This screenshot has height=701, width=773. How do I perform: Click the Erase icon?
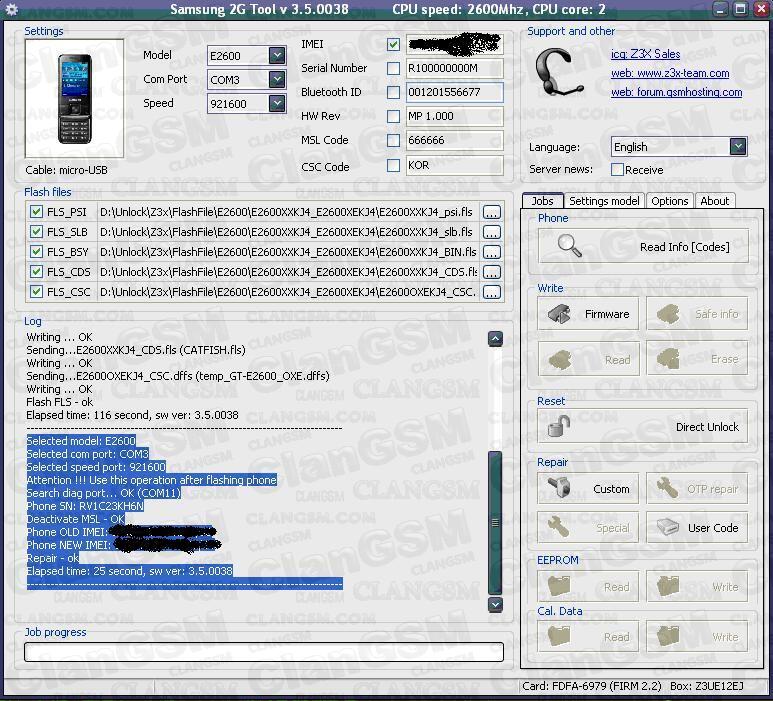(x=668, y=359)
